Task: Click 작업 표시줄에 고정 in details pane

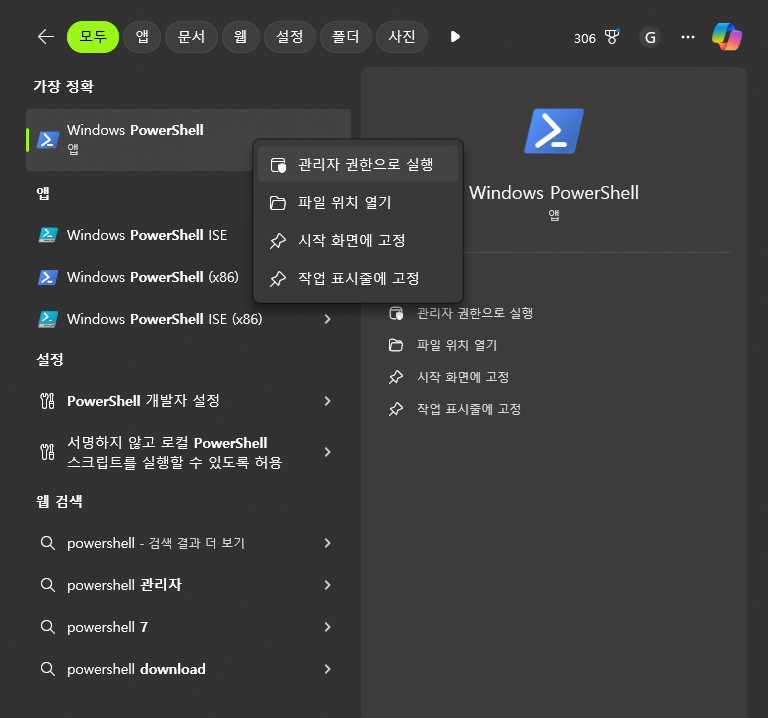Action: (x=469, y=409)
